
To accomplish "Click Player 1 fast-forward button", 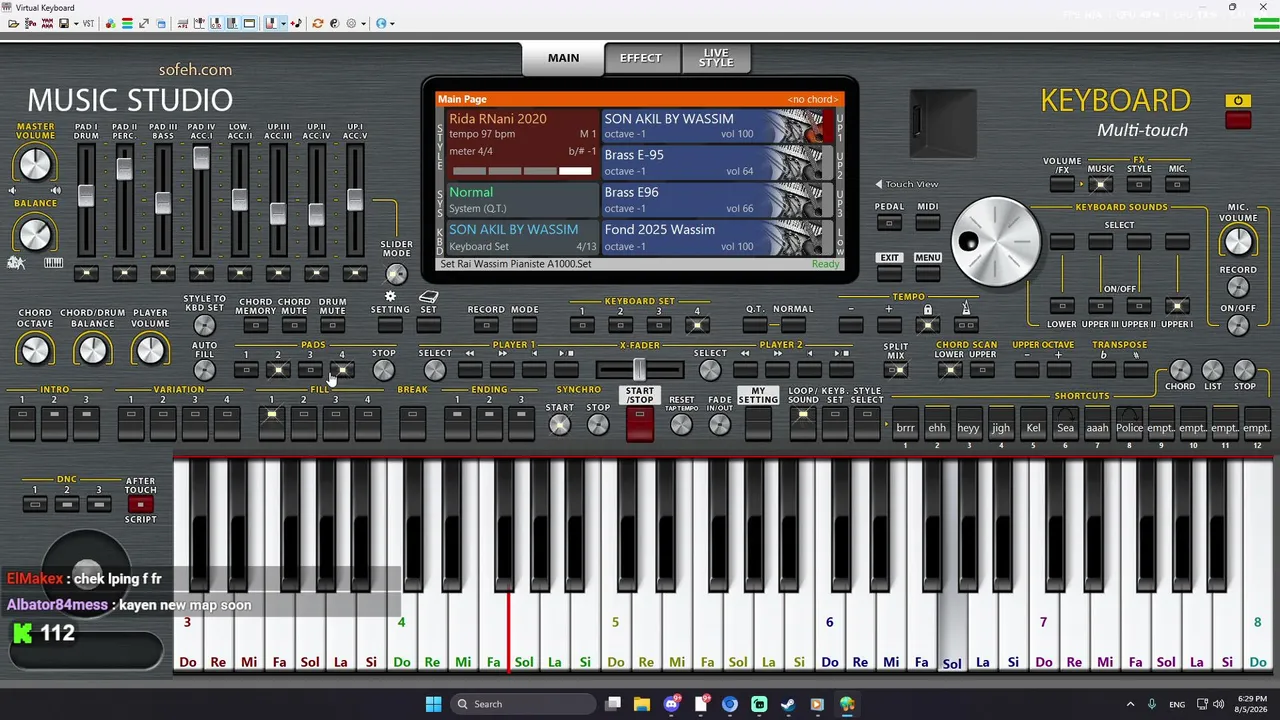I will (502, 370).
